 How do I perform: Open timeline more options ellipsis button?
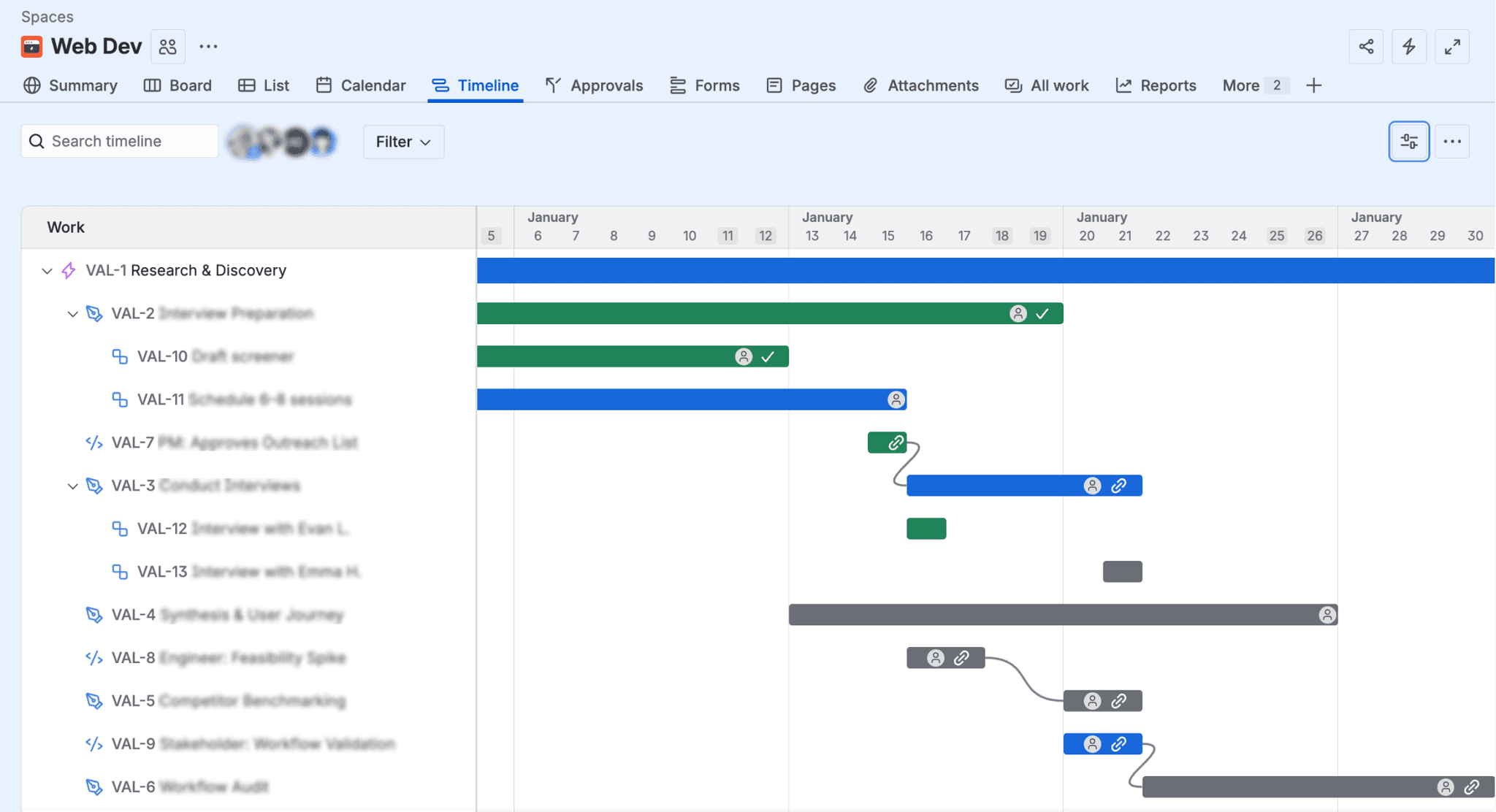click(1452, 142)
